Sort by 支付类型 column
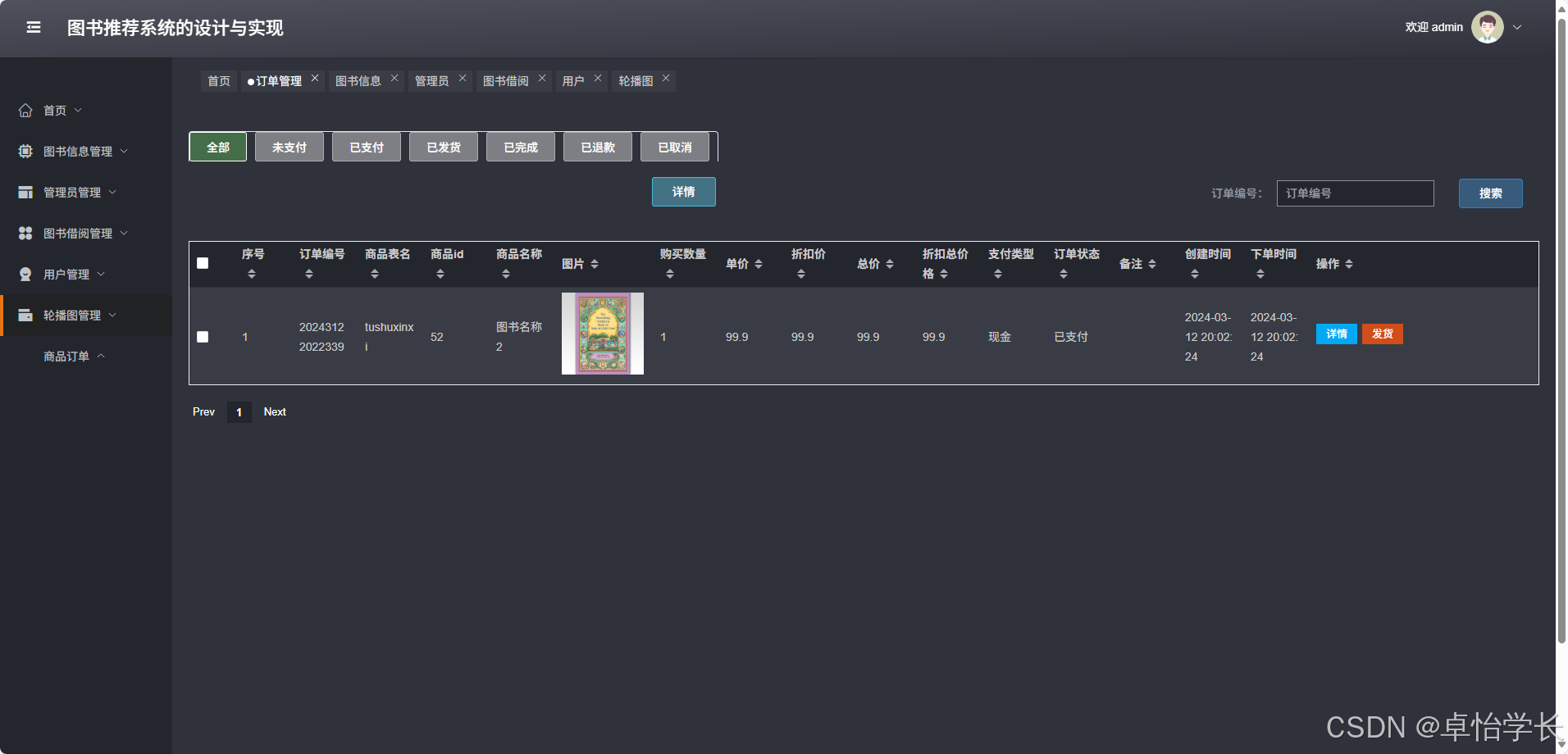1568x754 pixels. click(998, 274)
